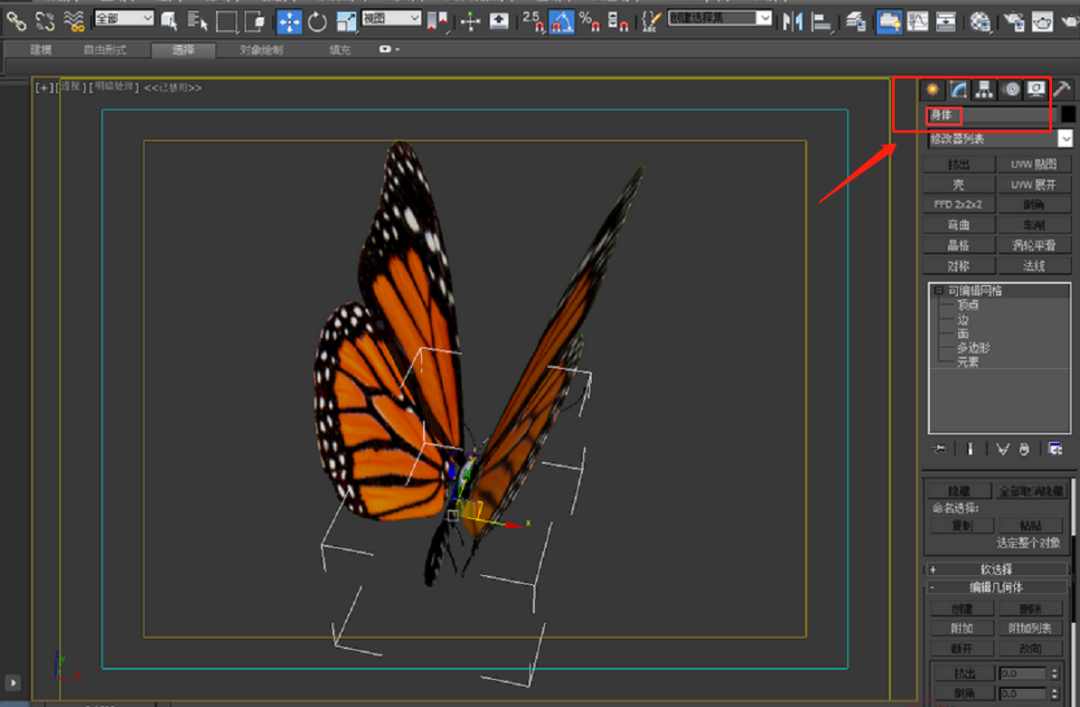Collapse the 可编辑网格 stack entry

938,291
